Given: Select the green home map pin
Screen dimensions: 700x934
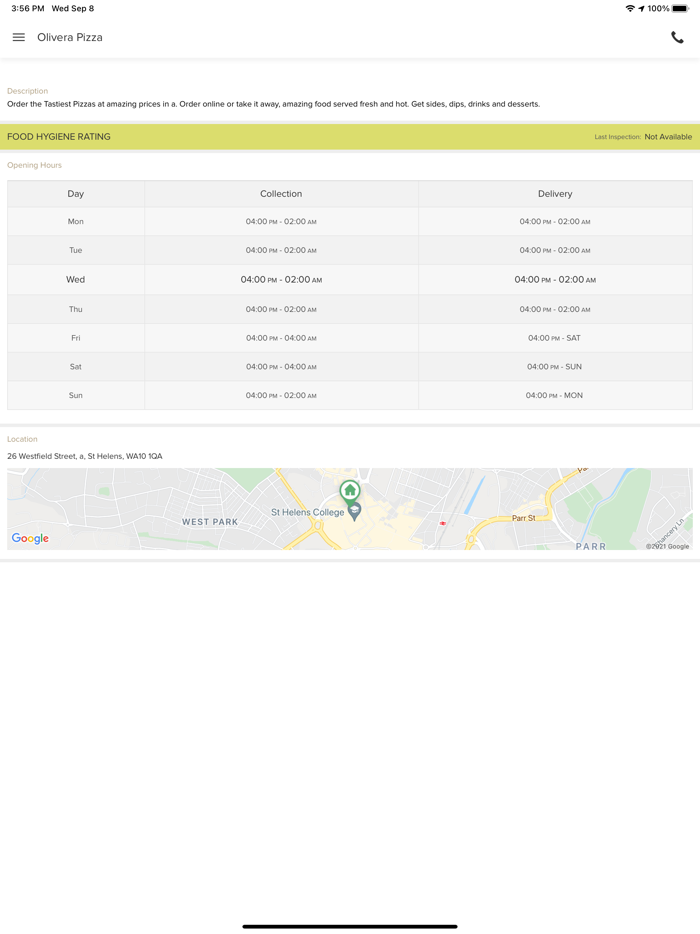Looking at the screenshot, I should click(x=350, y=492).
